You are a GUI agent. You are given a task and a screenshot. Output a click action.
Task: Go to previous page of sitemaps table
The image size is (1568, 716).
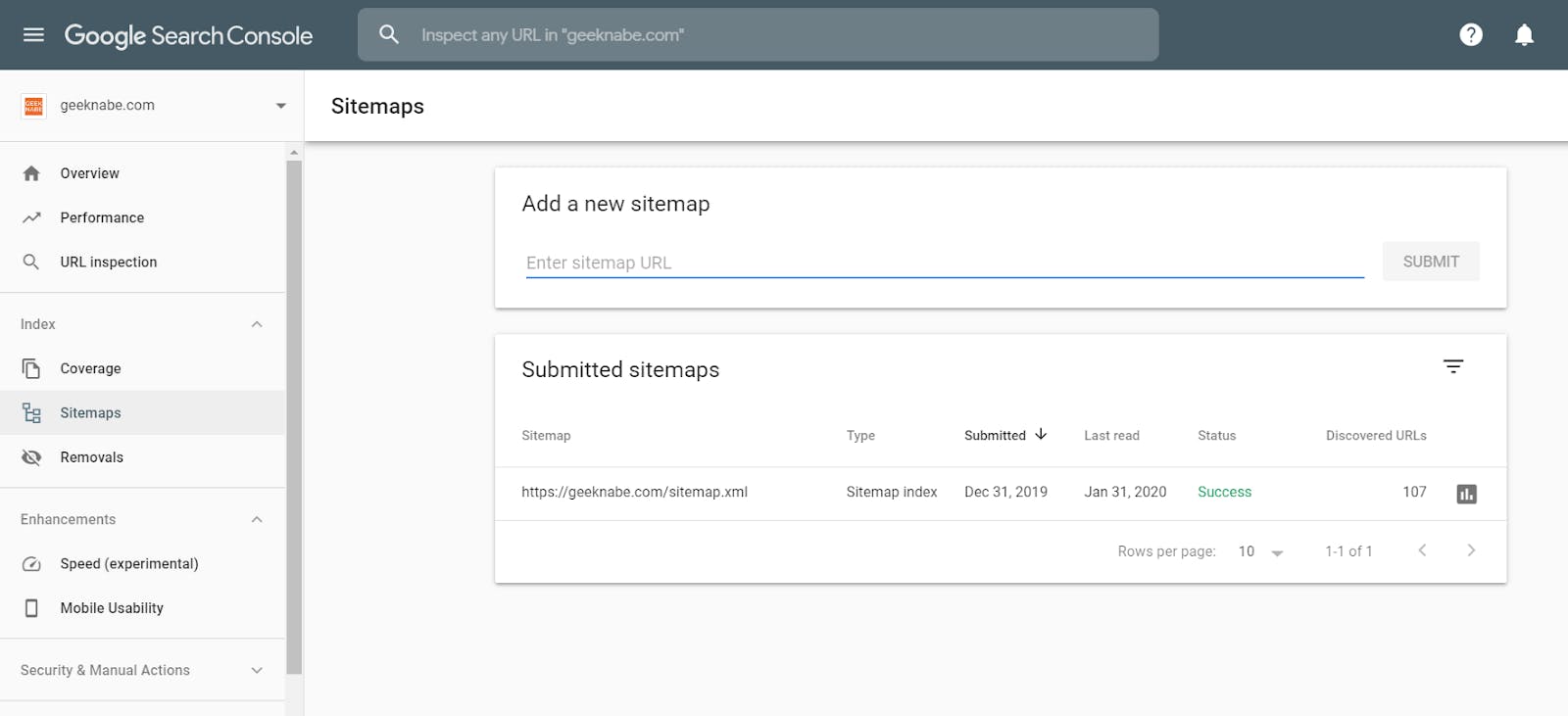click(x=1422, y=550)
